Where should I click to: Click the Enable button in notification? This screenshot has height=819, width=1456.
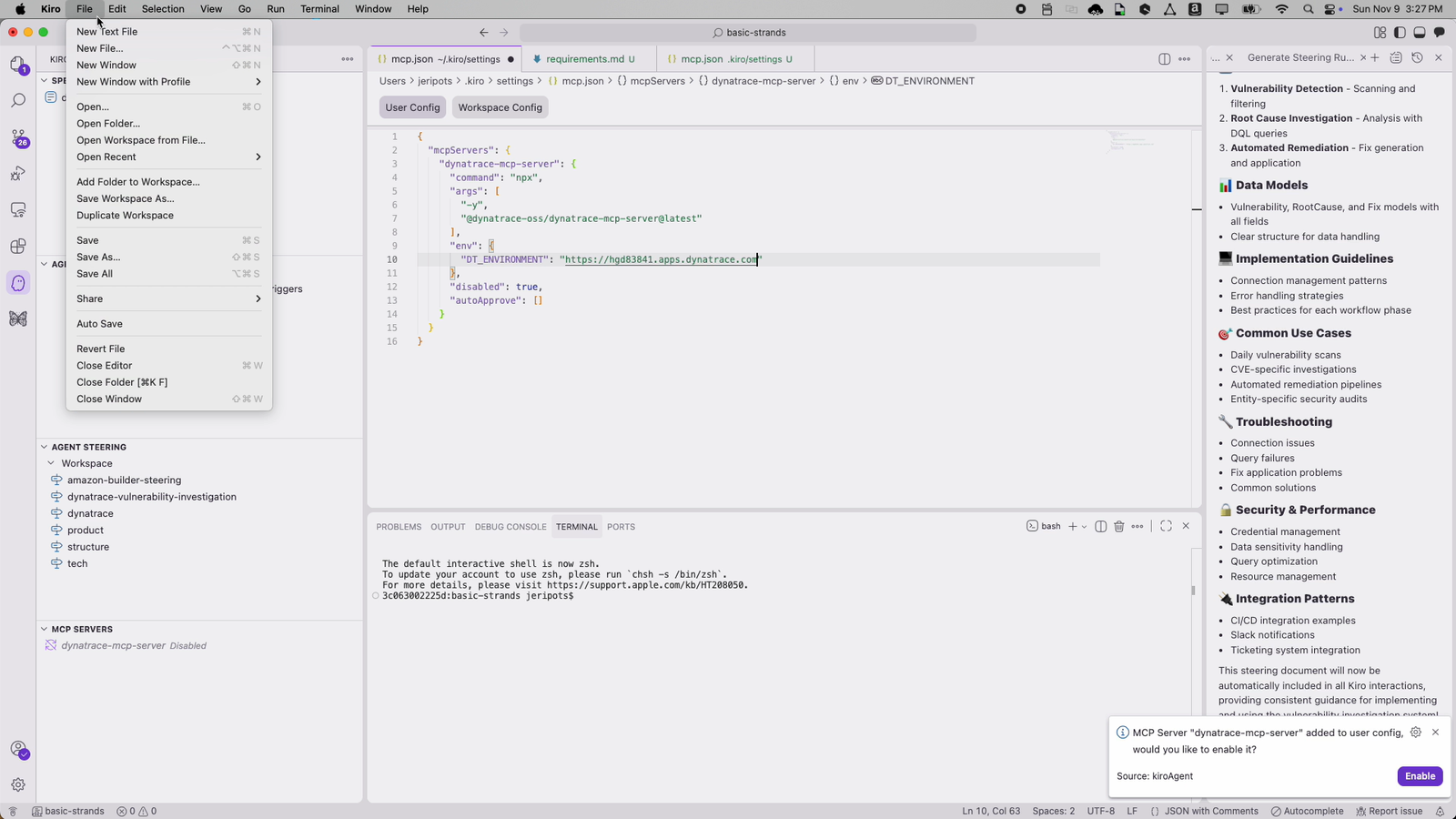(1420, 776)
